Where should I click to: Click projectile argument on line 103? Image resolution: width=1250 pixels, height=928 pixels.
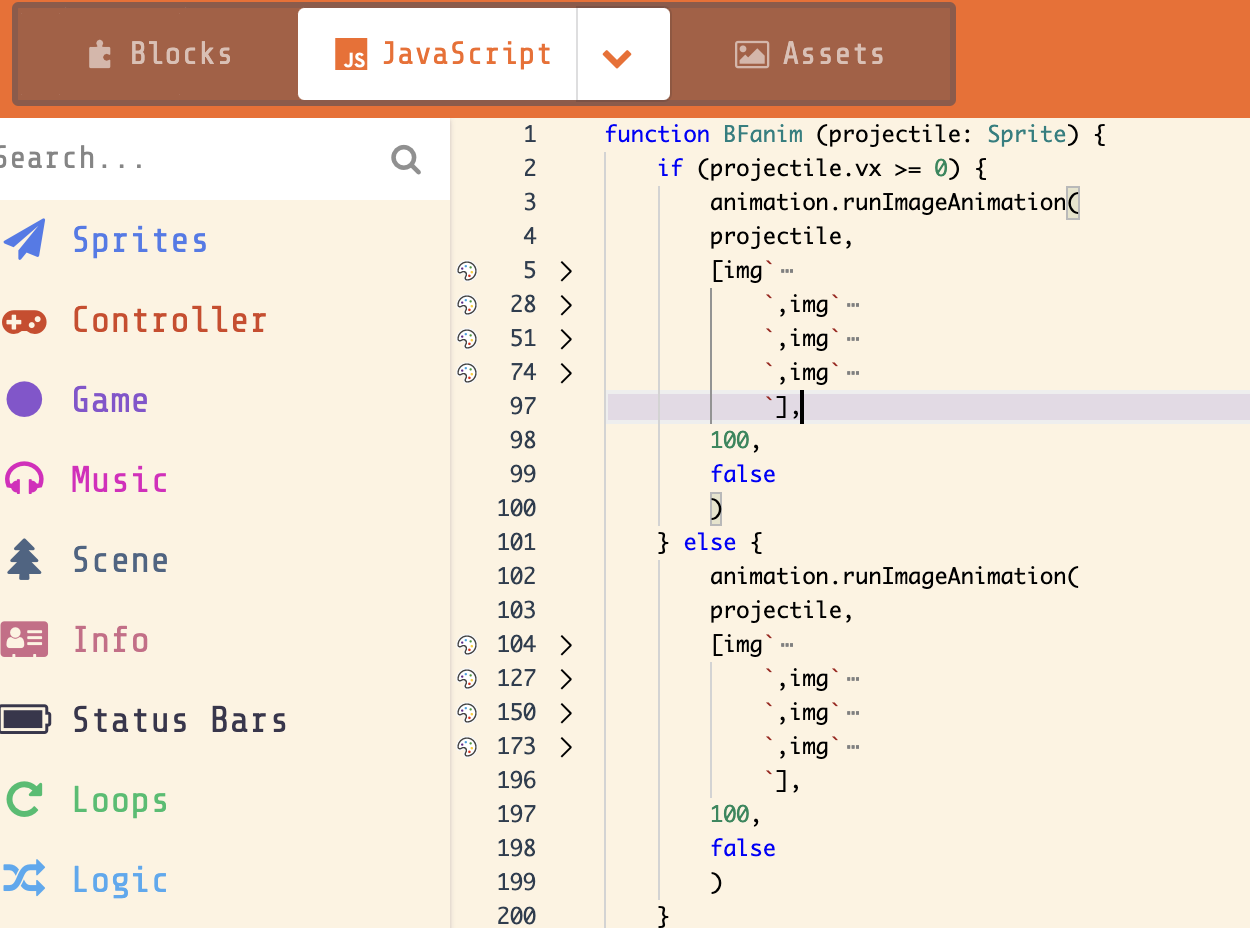[x=775, y=611]
